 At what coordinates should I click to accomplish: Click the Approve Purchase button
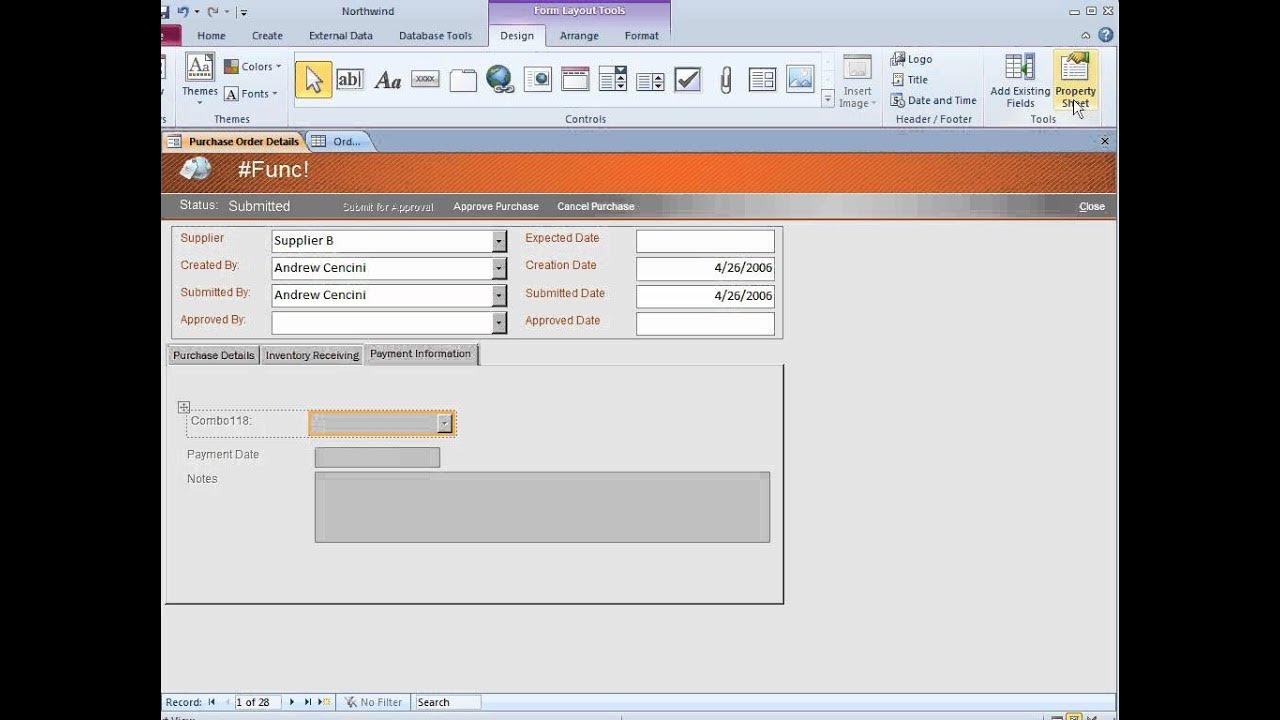tap(496, 207)
